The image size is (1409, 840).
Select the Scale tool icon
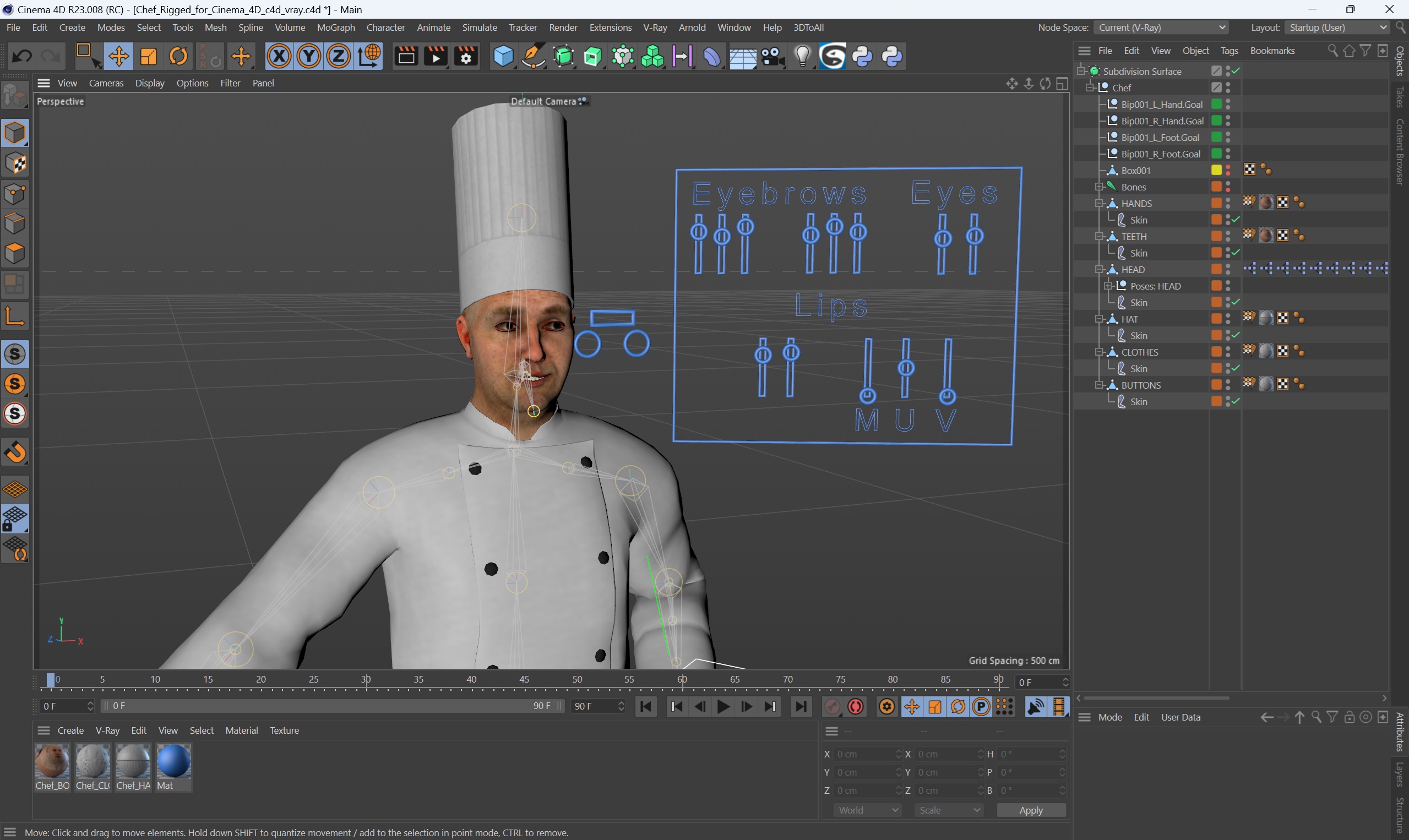point(148,57)
